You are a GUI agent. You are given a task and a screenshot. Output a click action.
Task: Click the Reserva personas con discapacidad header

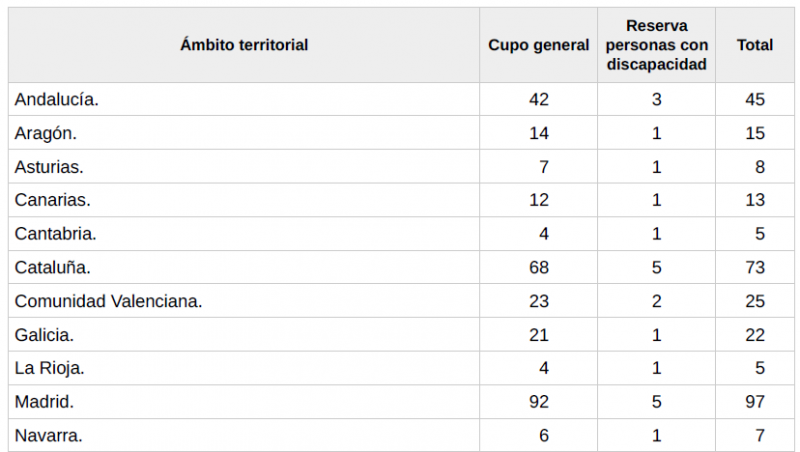click(657, 45)
